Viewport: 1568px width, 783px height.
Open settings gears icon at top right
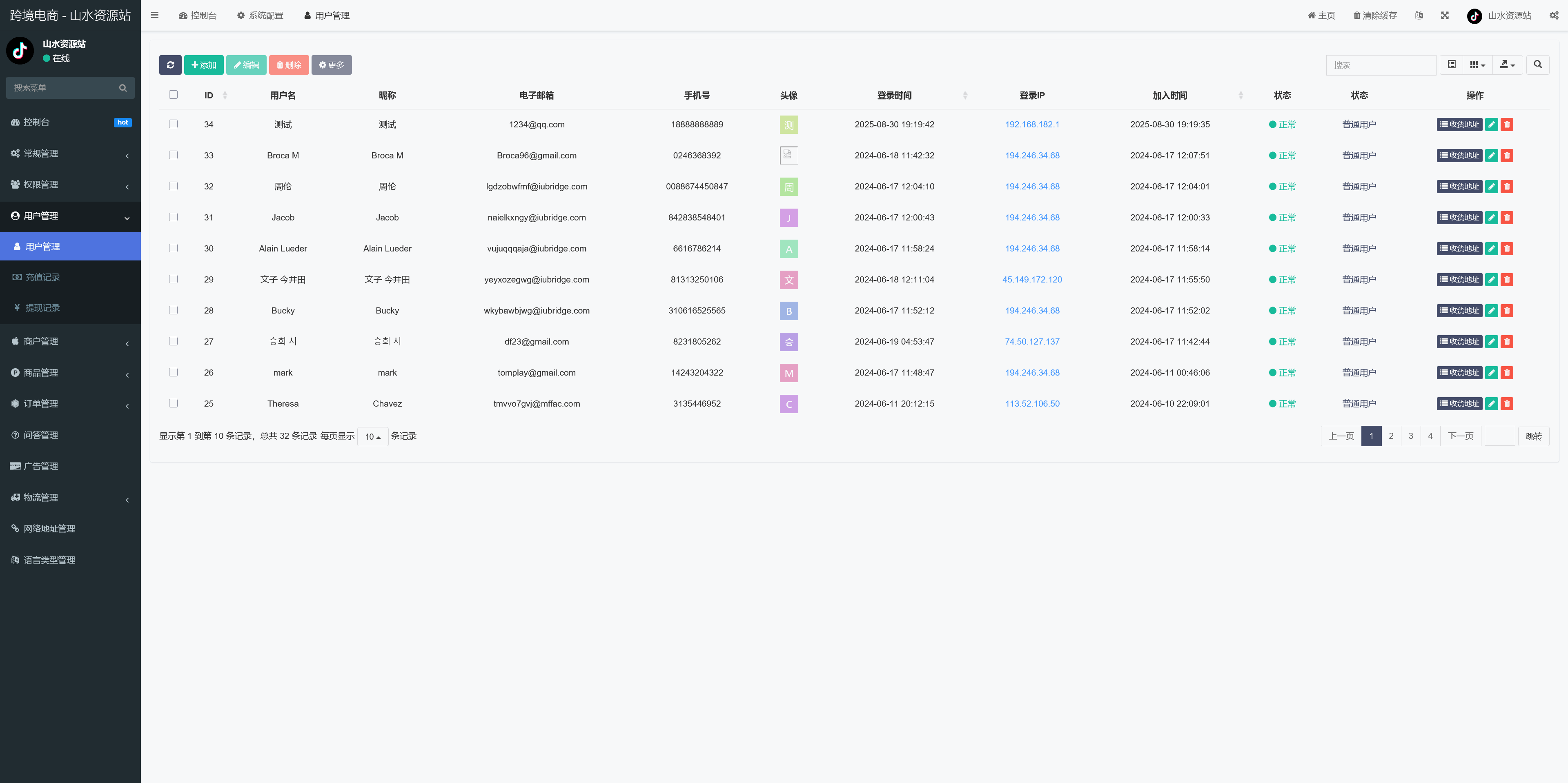(x=1553, y=15)
